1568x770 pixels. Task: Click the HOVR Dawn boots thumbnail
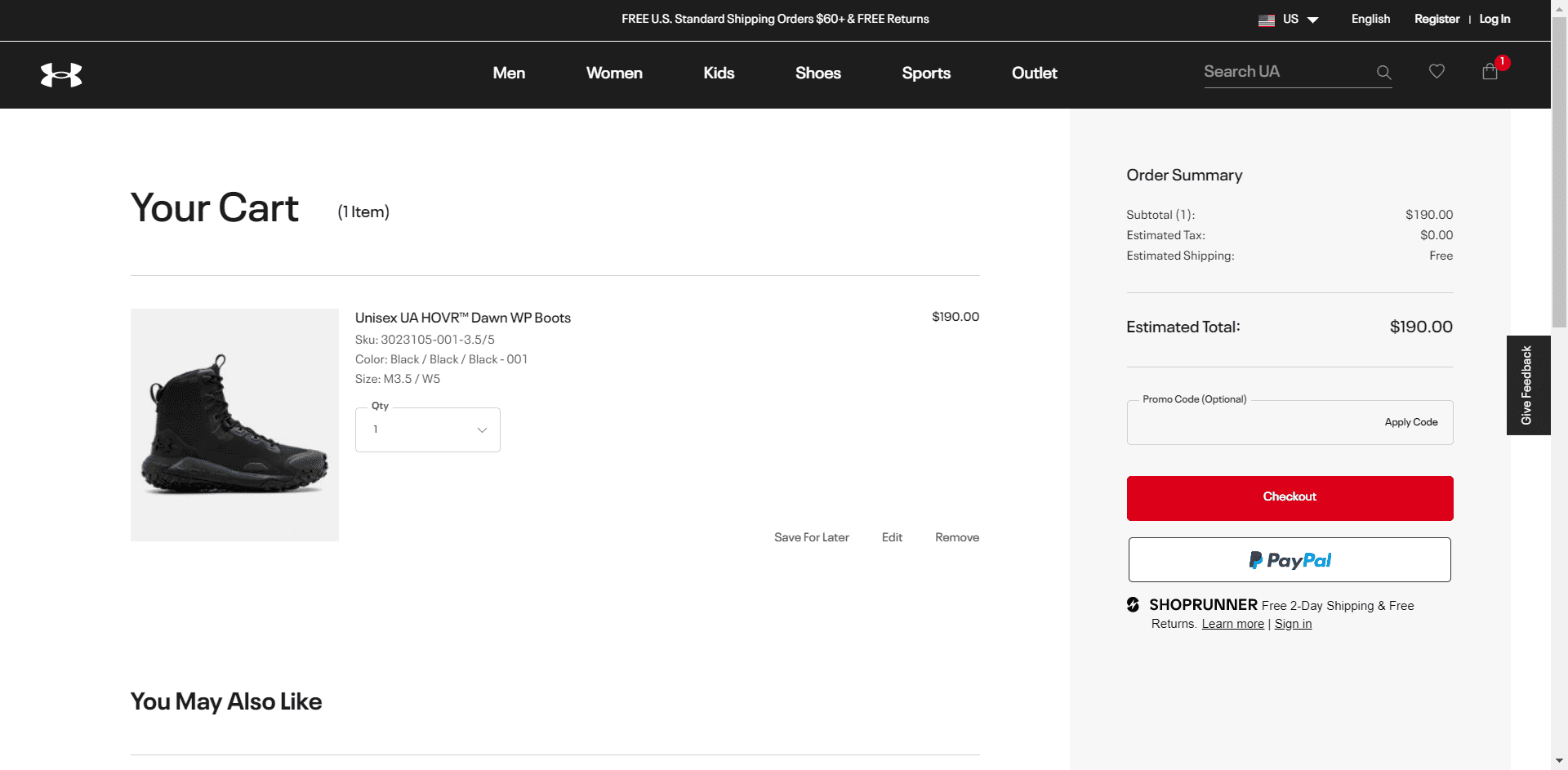234,425
